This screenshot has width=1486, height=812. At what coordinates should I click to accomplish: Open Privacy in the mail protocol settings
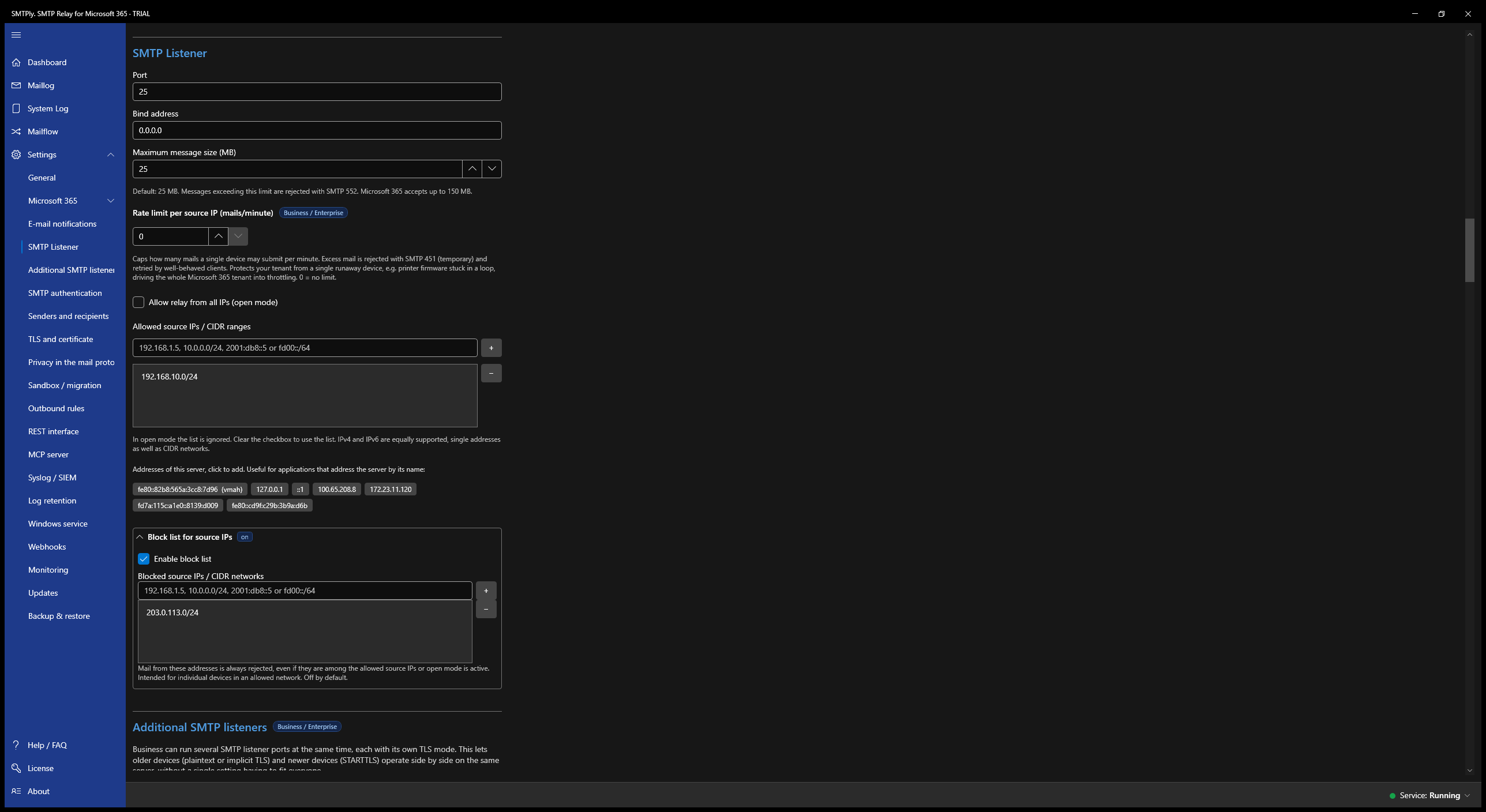[71, 362]
